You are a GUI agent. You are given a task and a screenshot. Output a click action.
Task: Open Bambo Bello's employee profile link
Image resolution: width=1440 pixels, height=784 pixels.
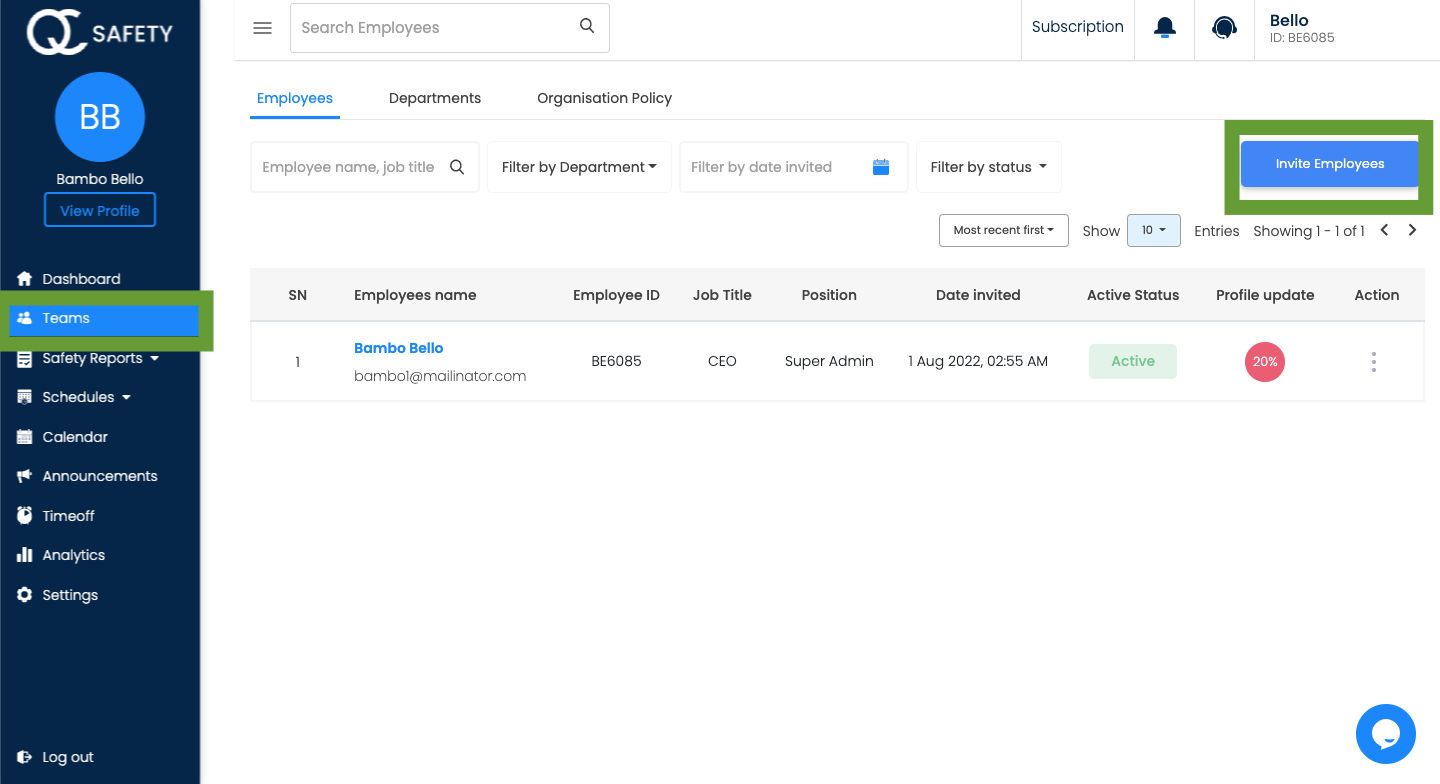tap(398, 348)
